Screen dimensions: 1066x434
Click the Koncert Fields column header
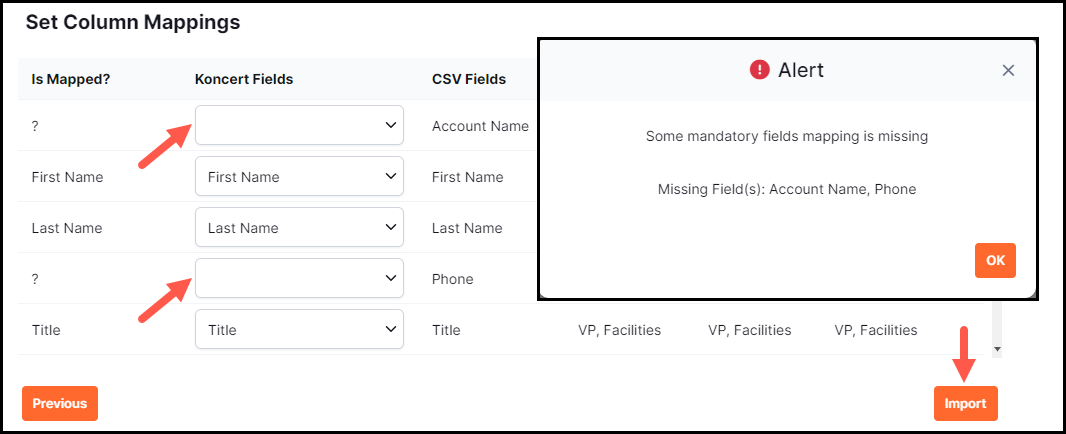click(244, 79)
